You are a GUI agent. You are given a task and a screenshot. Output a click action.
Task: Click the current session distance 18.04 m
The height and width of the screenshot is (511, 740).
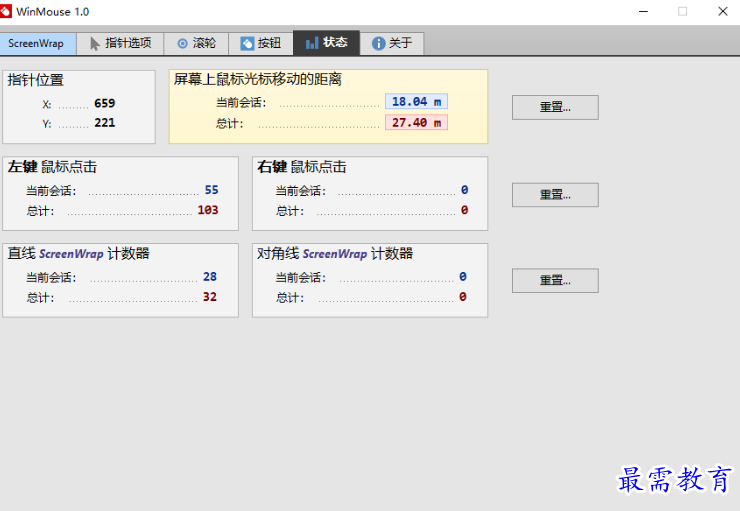point(416,101)
